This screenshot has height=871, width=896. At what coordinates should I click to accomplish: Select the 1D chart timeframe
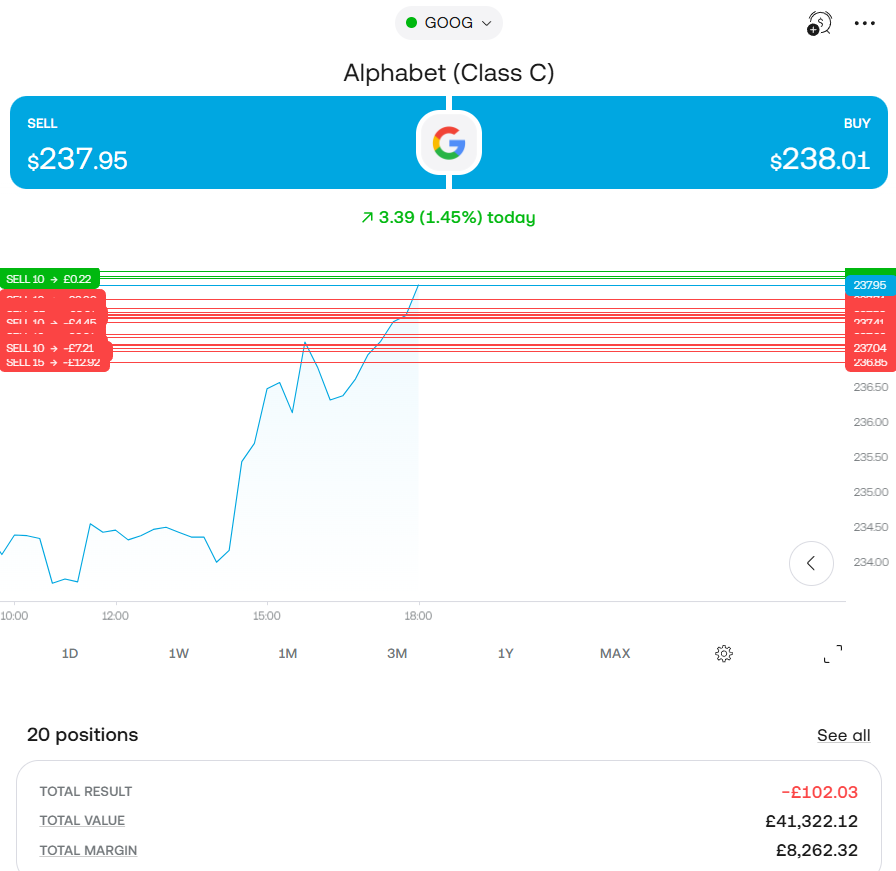click(70, 653)
